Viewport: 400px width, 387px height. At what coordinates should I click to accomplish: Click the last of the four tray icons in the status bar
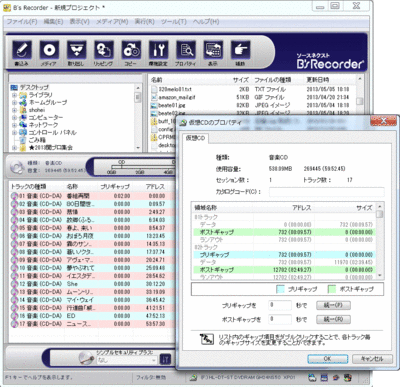pos(348,378)
